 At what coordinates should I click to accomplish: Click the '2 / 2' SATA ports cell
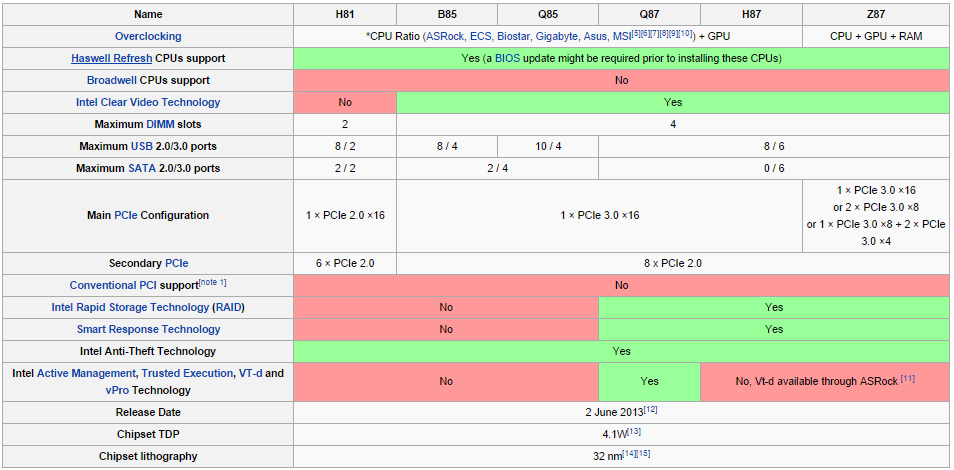click(345, 168)
